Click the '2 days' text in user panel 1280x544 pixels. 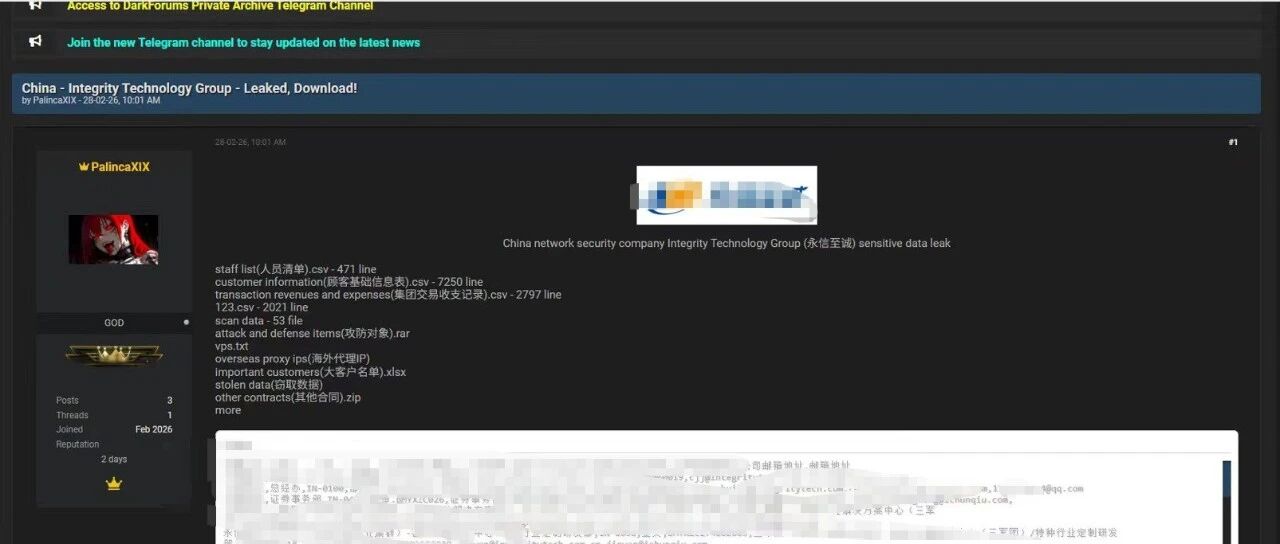click(114, 459)
